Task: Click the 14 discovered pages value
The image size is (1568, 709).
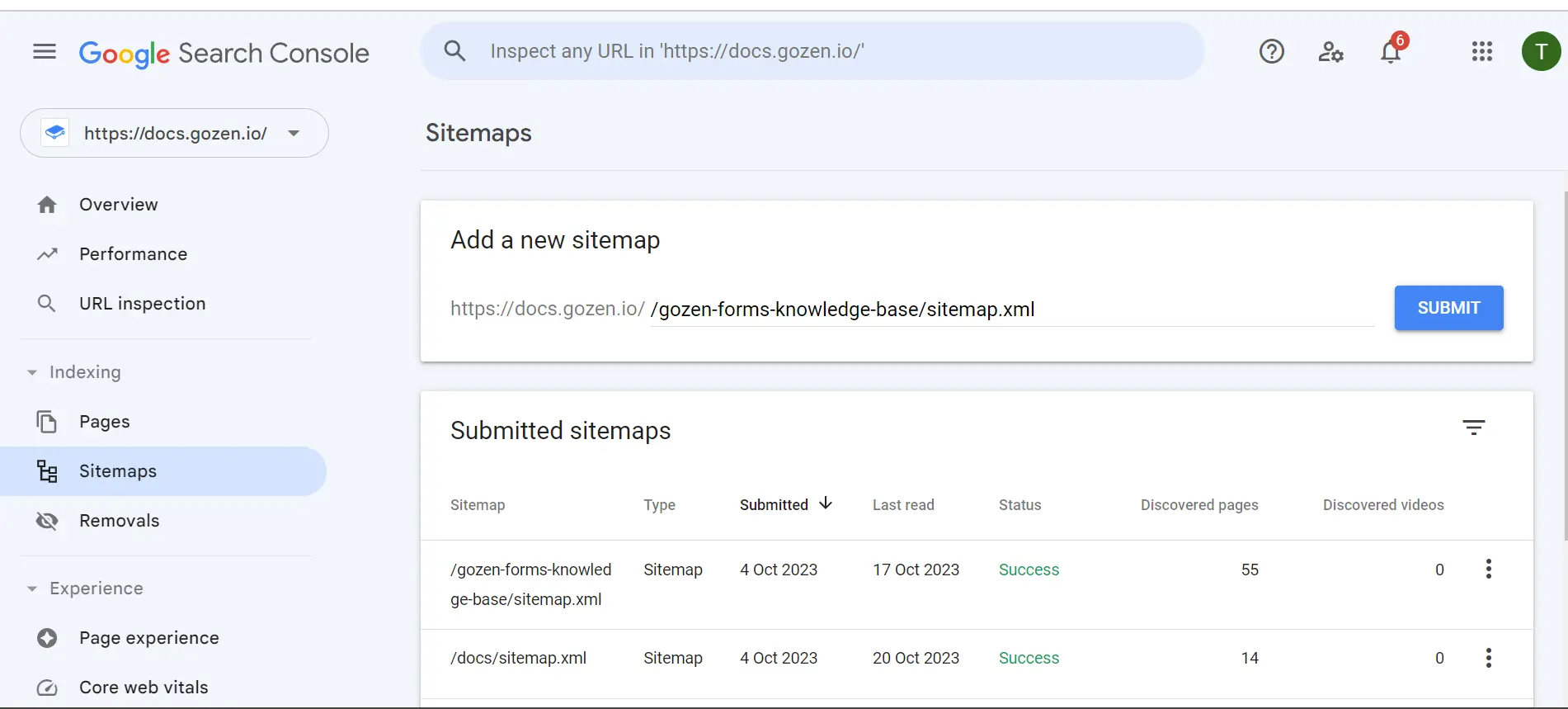Action: click(1250, 658)
